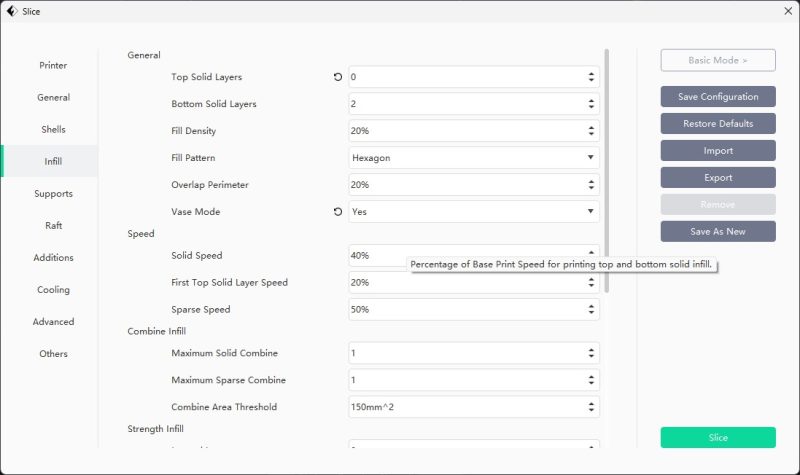Adjust Fill Density stepper arrows
Image resolution: width=800 pixels, height=475 pixels.
point(590,131)
